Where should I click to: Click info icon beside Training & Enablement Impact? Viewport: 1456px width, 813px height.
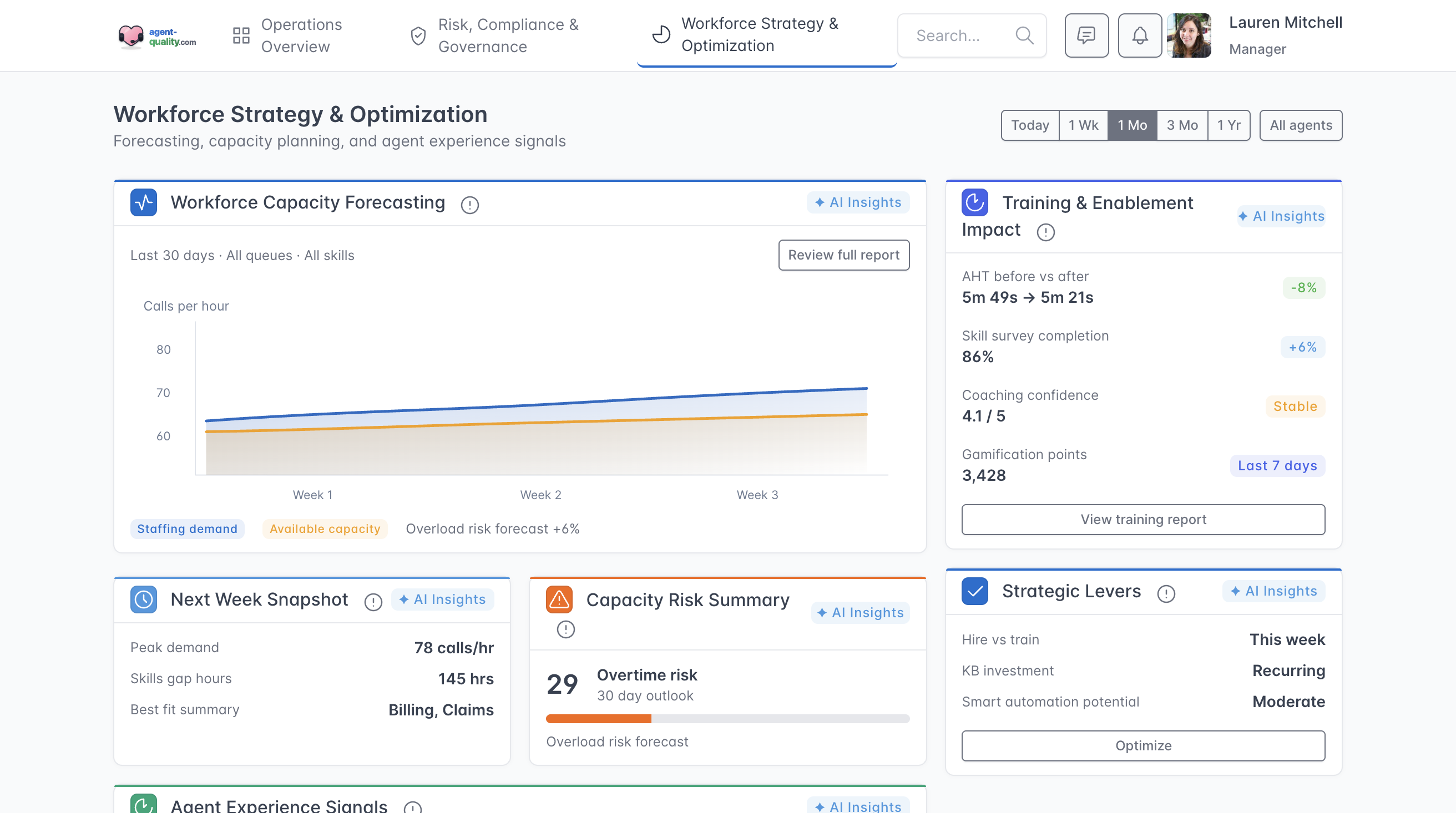(1045, 232)
